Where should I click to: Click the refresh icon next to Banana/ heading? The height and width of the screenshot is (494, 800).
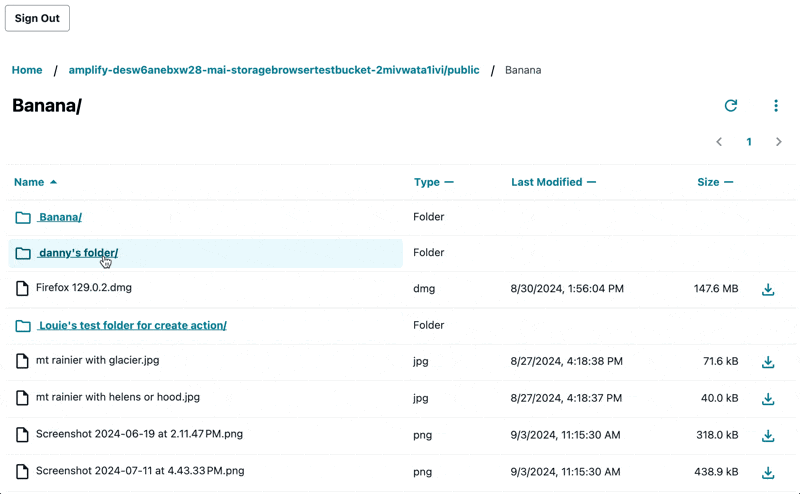click(731, 106)
